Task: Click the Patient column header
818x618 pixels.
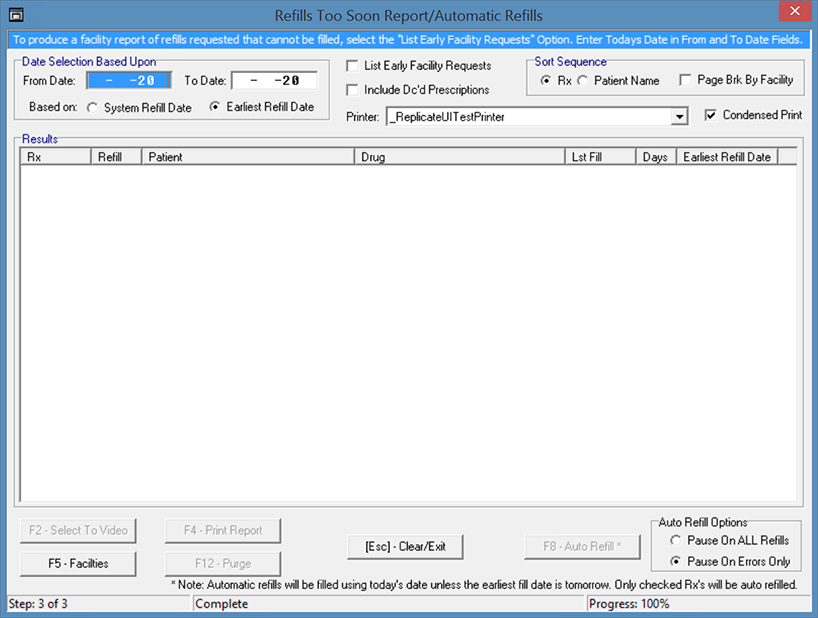Action: (248, 157)
